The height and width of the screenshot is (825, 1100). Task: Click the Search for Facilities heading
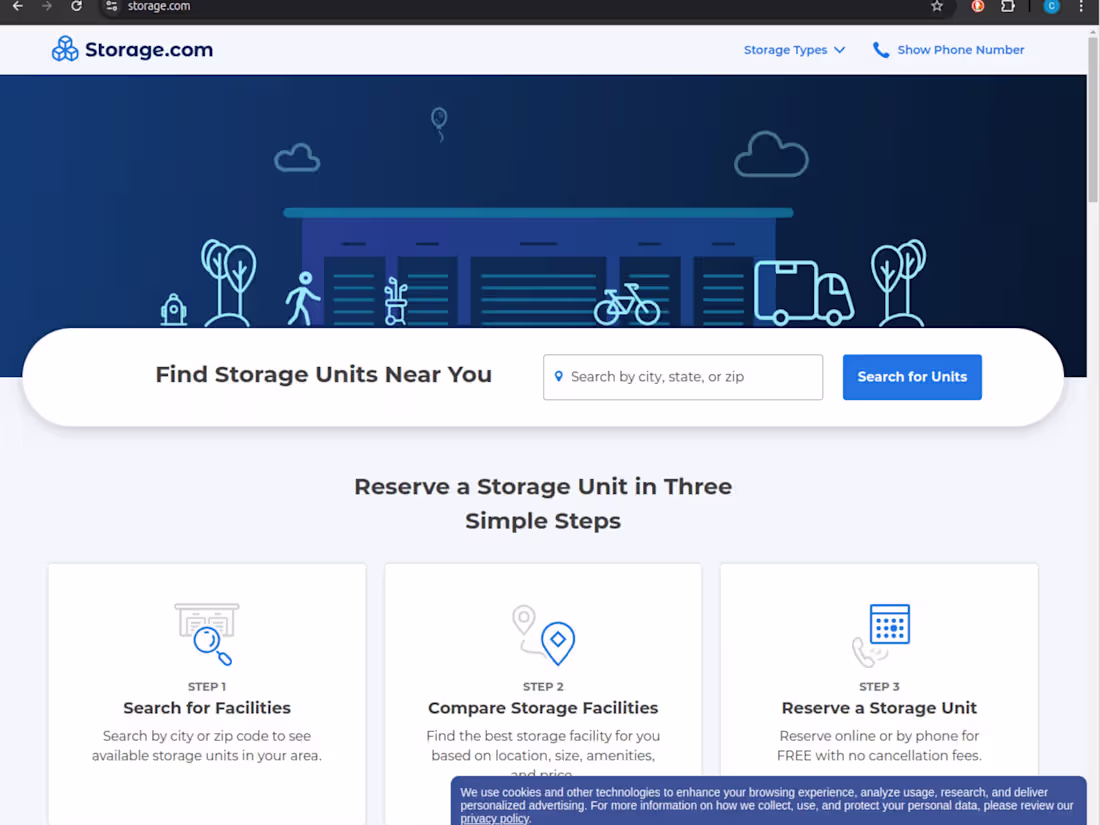[x=207, y=708]
